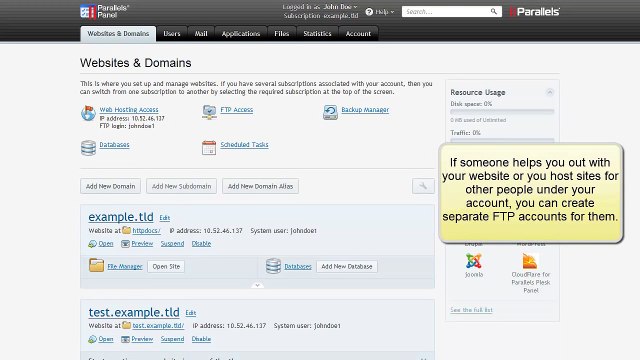Open the FTP Access link
Screen dimensions: 640x360
click(x=237, y=109)
